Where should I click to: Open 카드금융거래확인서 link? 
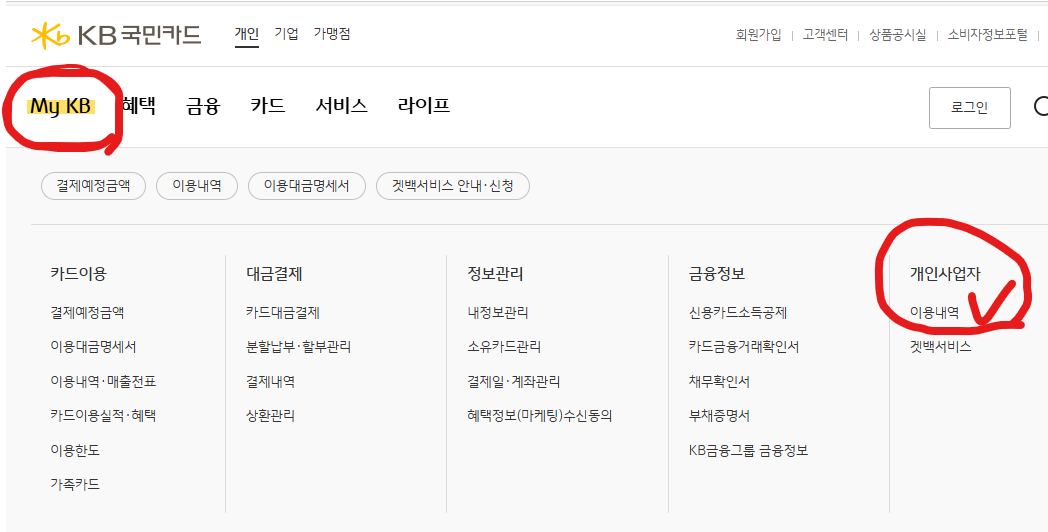click(x=744, y=346)
